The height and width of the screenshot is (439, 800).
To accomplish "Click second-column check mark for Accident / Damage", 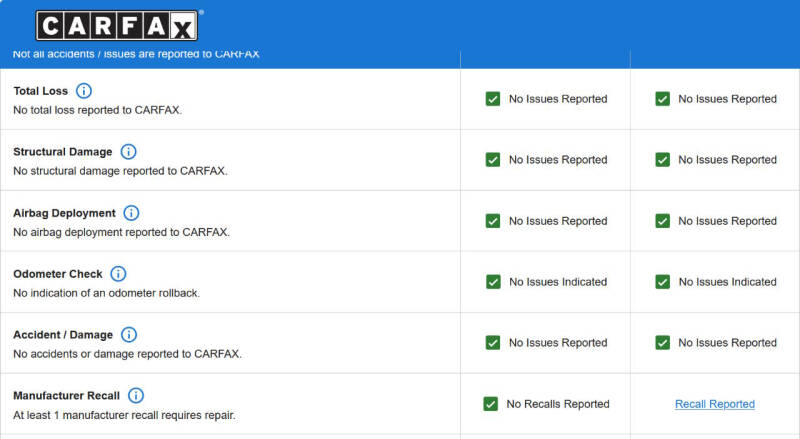I will (x=662, y=343).
